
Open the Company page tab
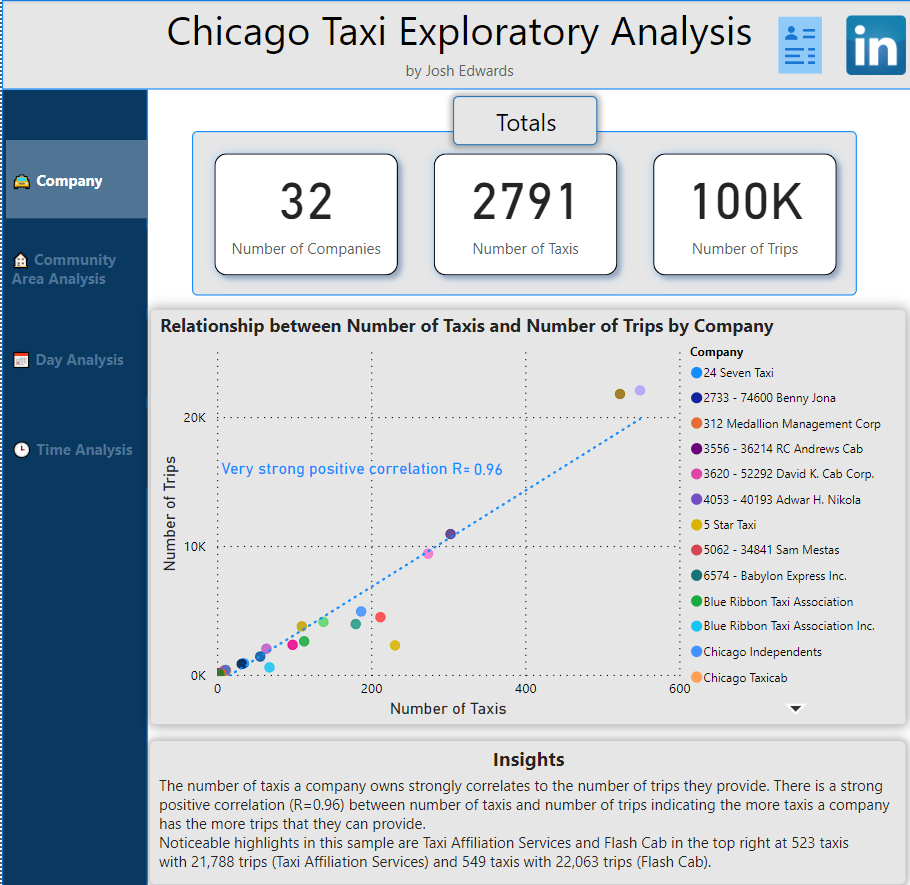pyautogui.click(x=76, y=179)
